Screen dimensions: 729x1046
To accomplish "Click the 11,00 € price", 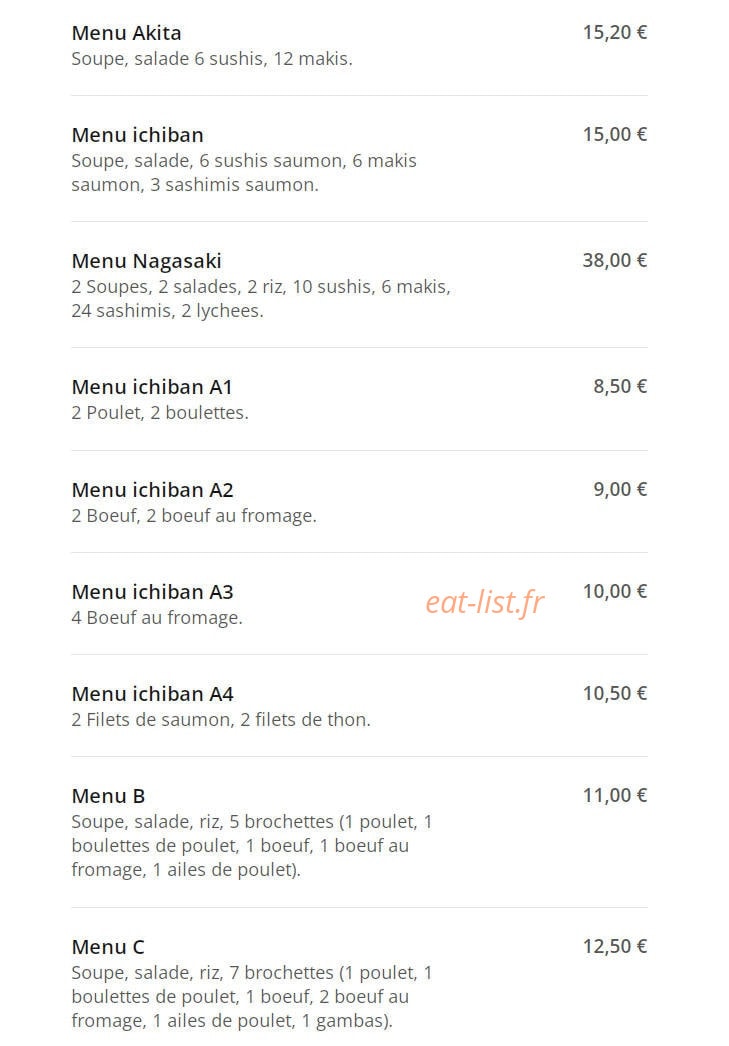I will 614,796.
